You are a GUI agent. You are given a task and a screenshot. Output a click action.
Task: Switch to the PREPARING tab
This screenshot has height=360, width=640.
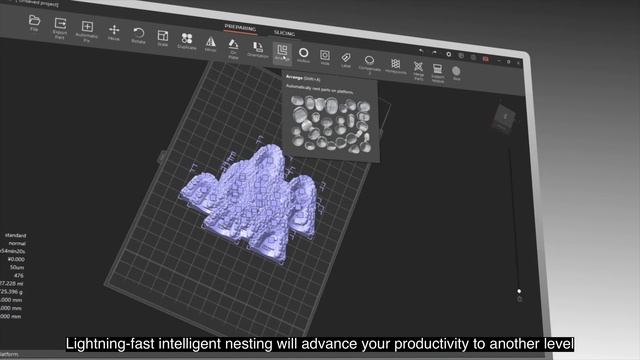240,28
